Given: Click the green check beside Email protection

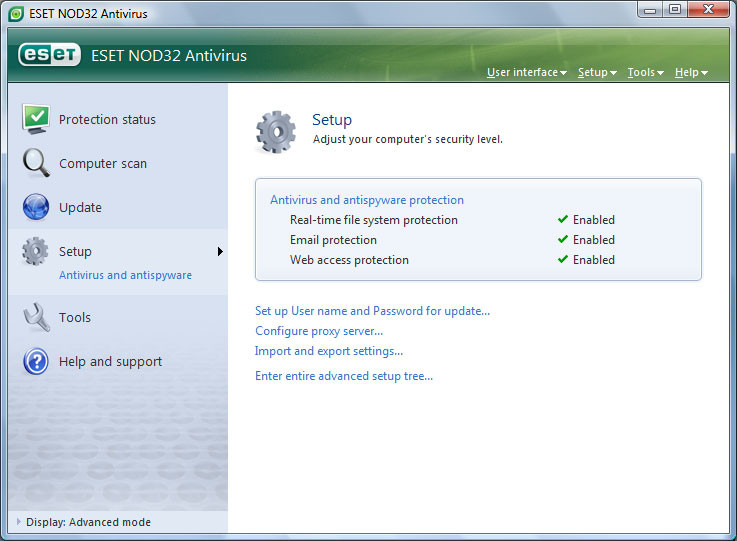Looking at the screenshot, I should (x=563, y=239).
